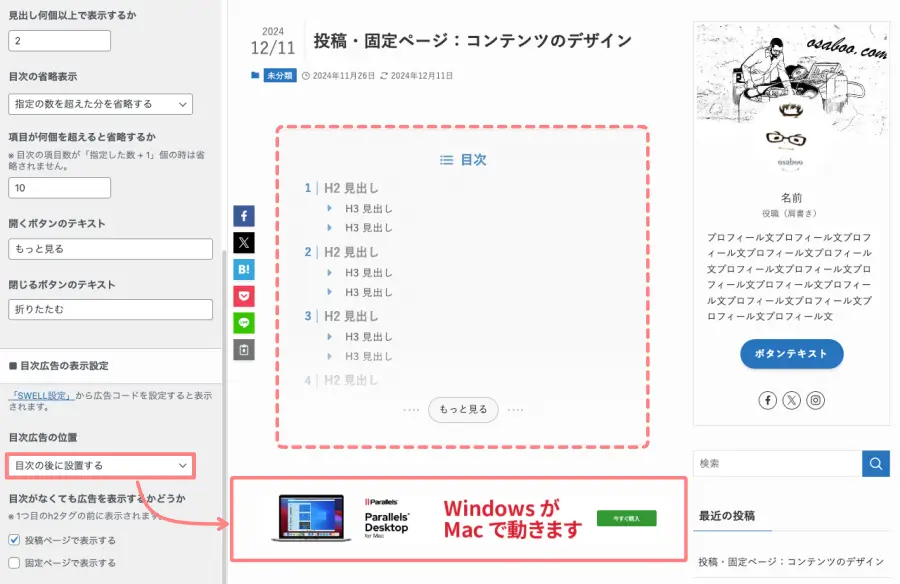900x584 pixels.
Task: Click the Facebook share icon
Action: tap(243, 215)
